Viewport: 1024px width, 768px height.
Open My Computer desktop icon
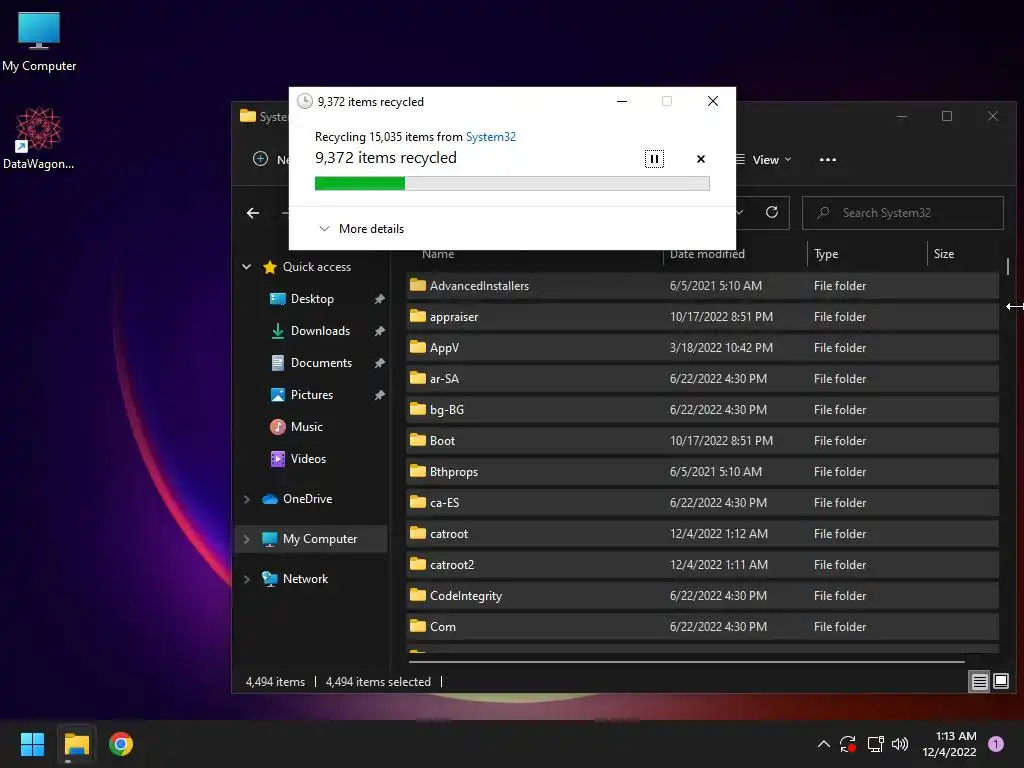click(39, 40)
